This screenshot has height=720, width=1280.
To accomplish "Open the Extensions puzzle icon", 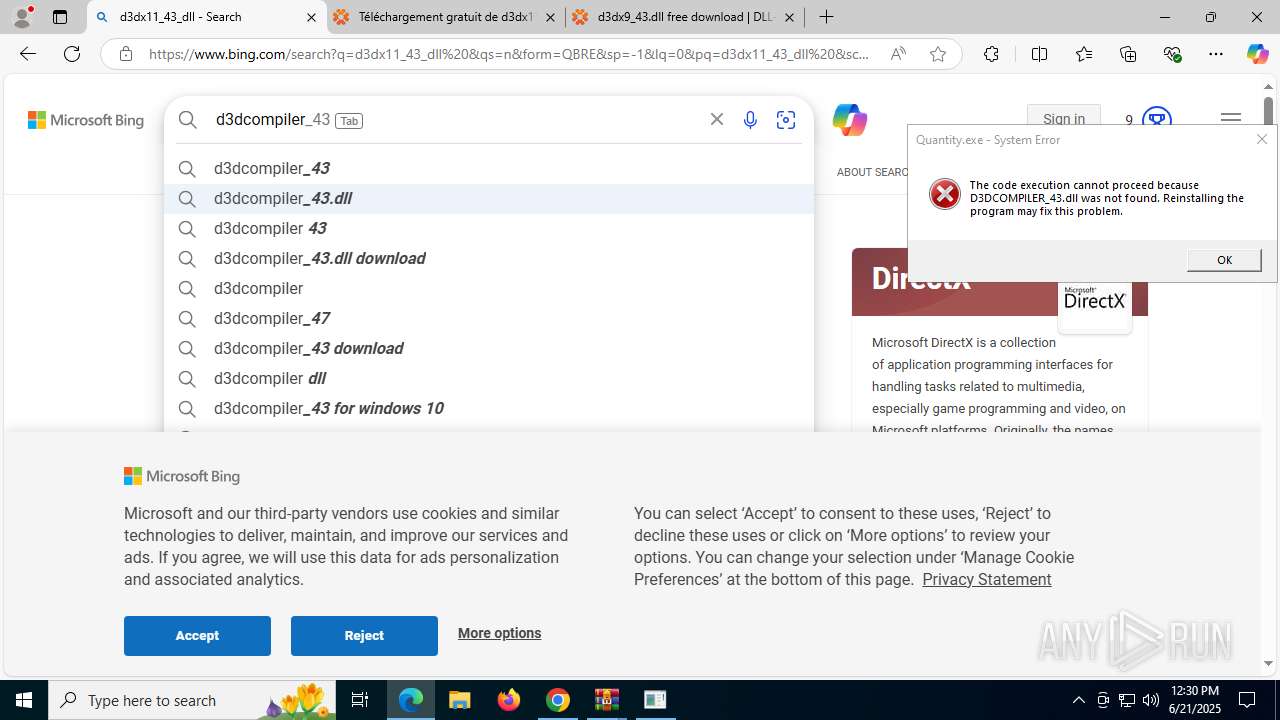I will [x=991, y=54].
